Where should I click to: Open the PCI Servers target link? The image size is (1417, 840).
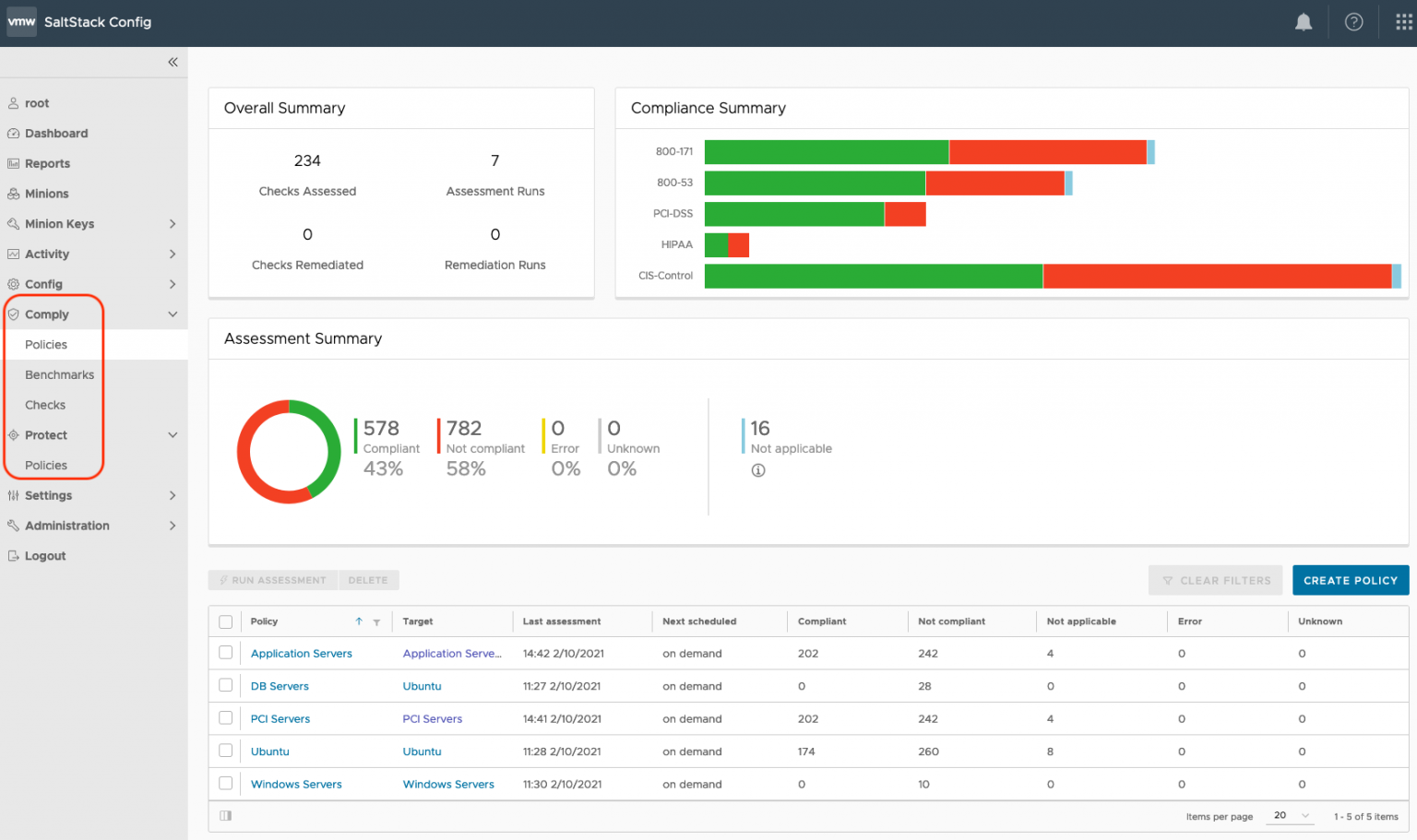coord(433,719)
